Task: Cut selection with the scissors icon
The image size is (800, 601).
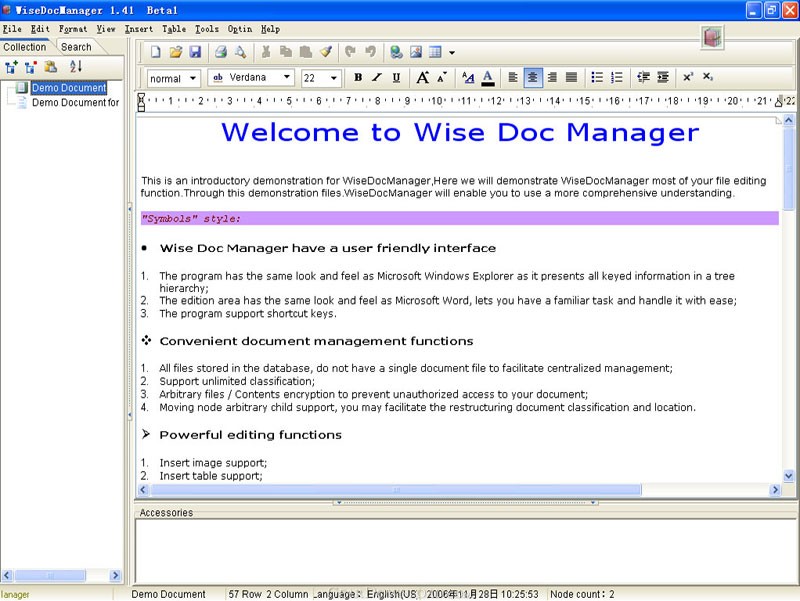Action: point(266,52)
